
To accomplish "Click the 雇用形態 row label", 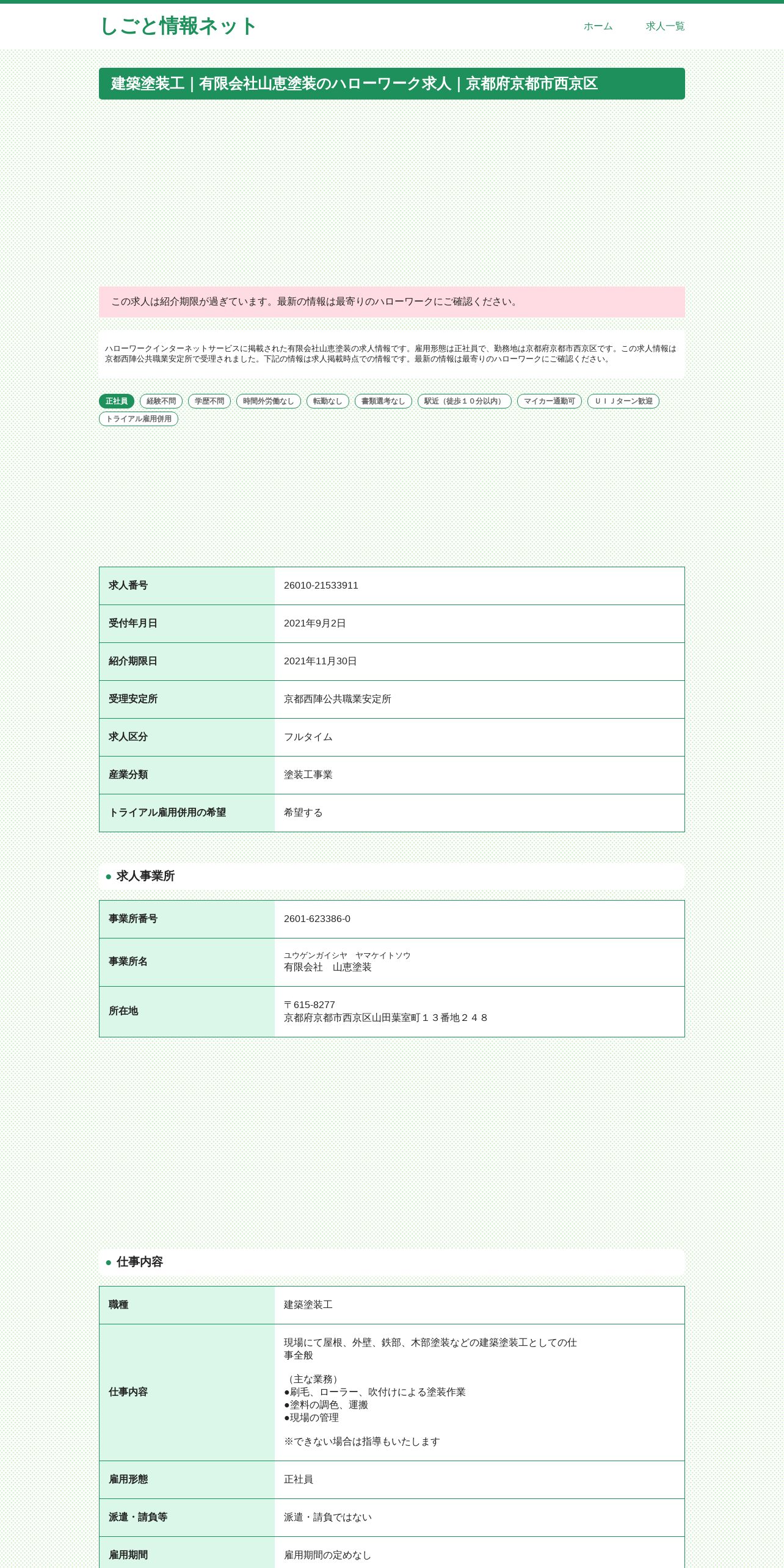I will tap(128, 1479).
